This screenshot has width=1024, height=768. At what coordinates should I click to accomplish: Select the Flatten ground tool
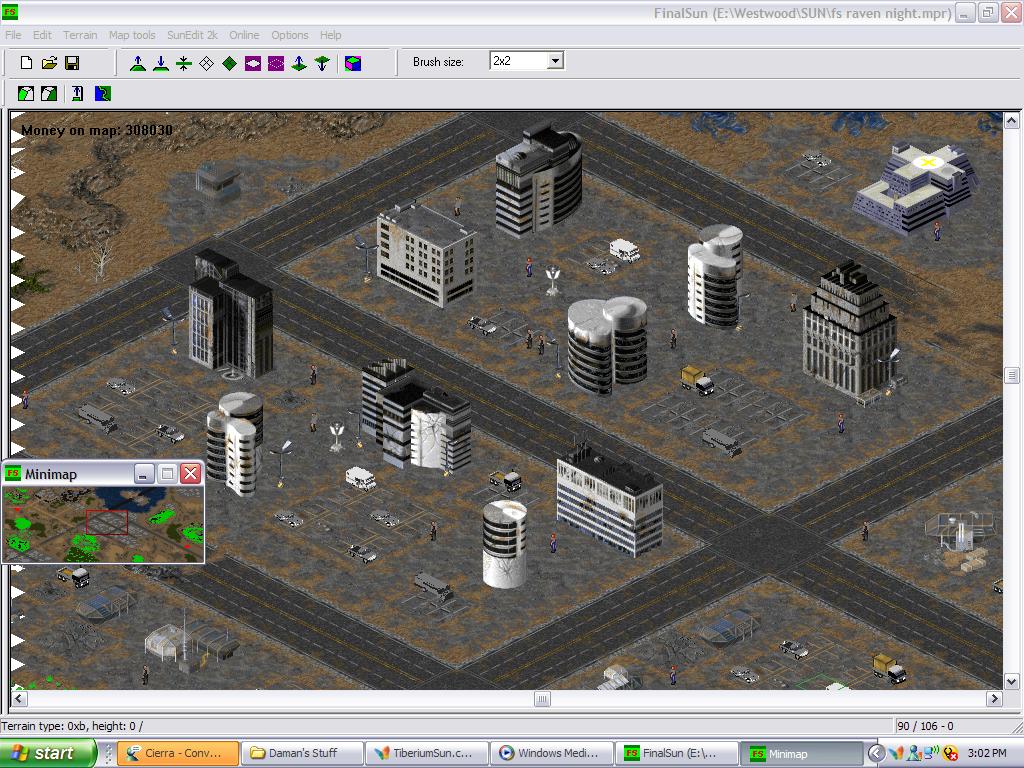click(x=184, y=63)
